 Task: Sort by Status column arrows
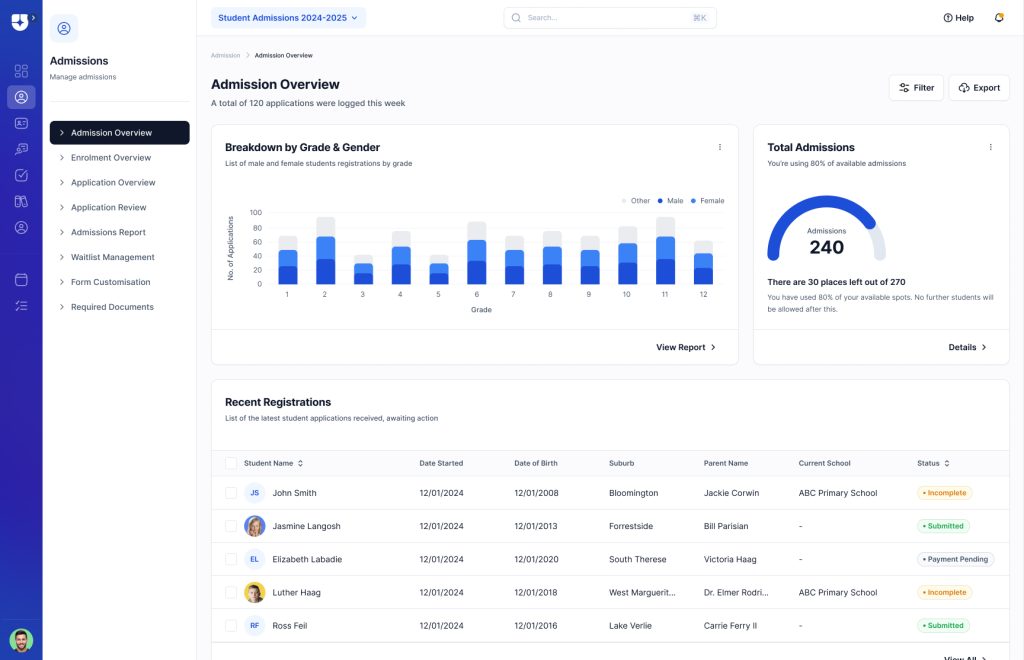(946, 463)
